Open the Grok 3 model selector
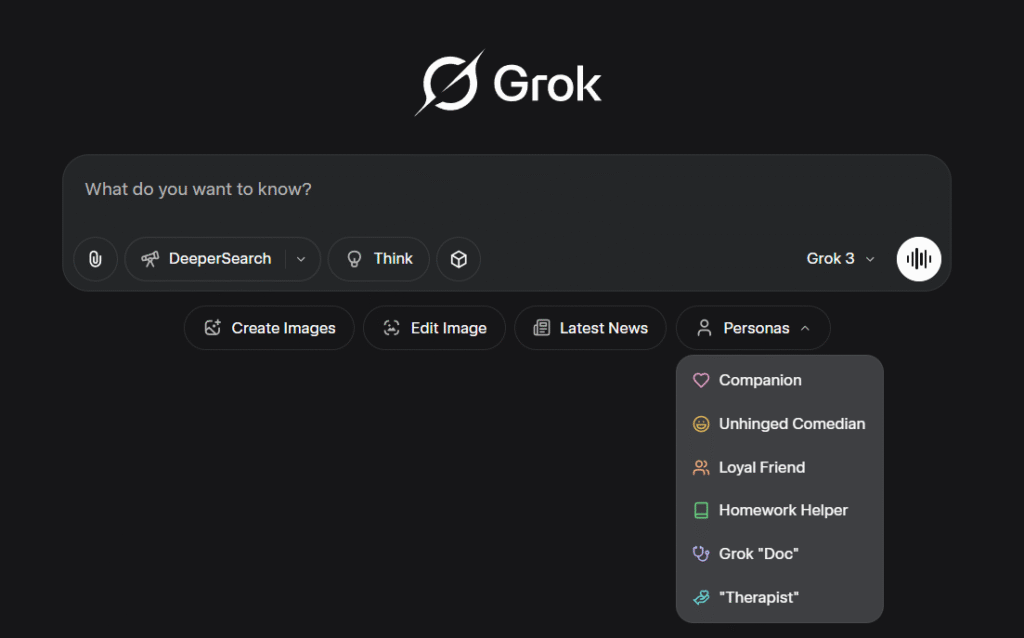The image size is (1024, 638). [840, 259]
